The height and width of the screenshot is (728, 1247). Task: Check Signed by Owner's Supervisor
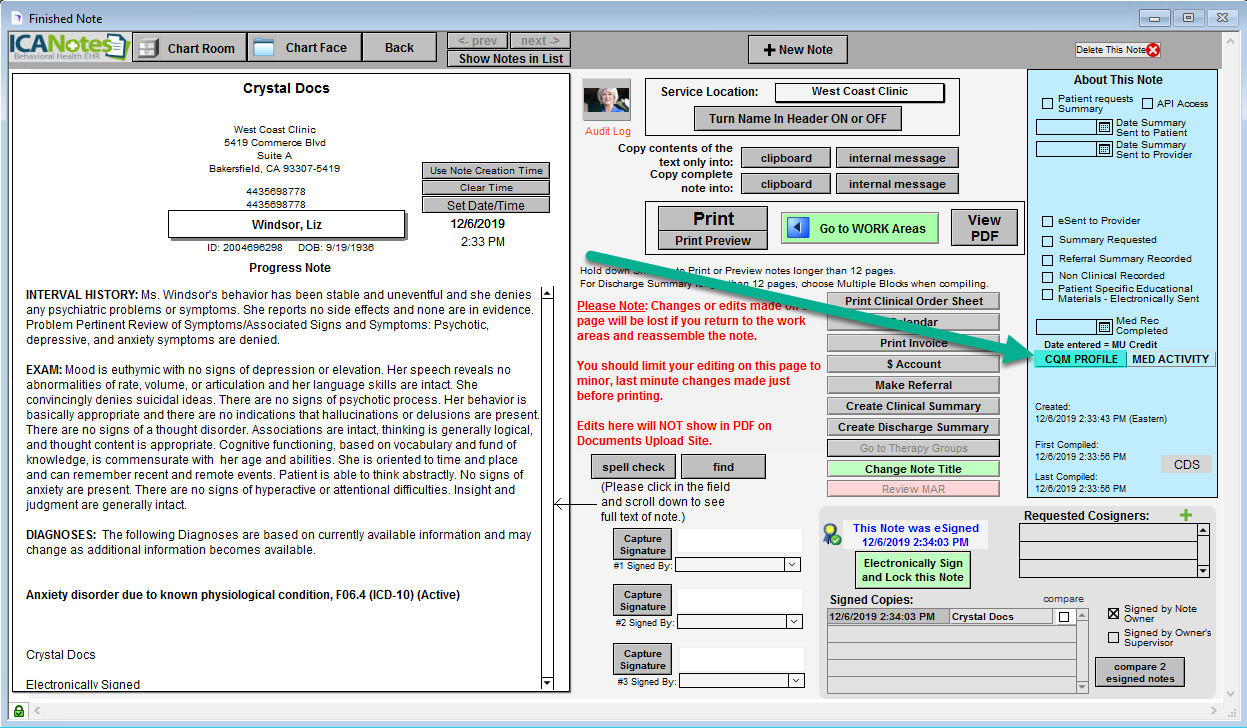(1114, 638)
